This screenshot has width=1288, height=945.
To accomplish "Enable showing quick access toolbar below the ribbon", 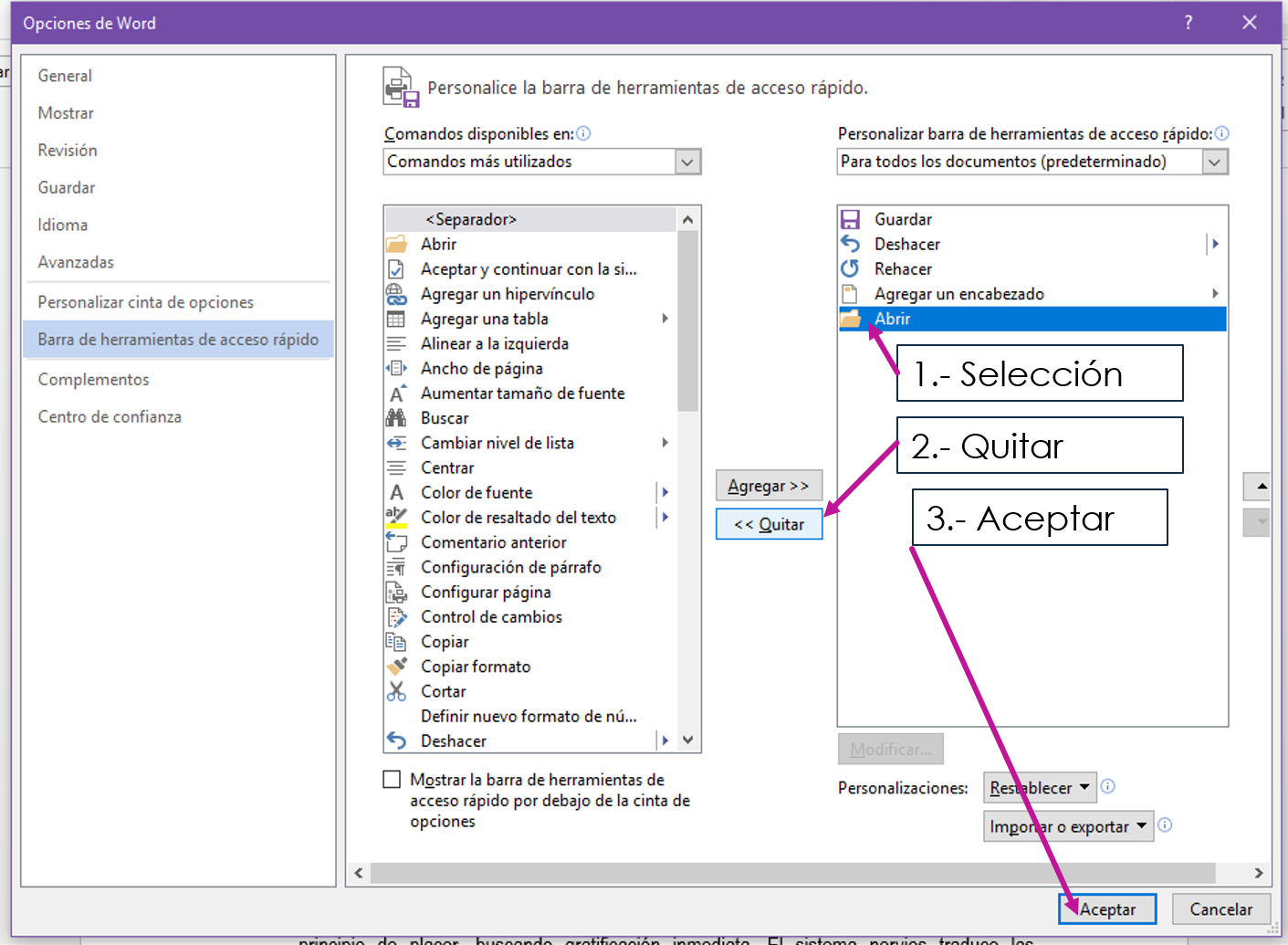I will [392, 779].
